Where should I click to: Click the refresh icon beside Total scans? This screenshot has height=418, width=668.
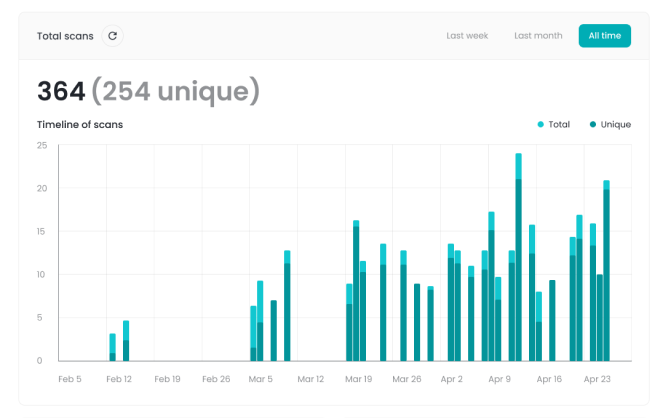(x=113, y=36)
